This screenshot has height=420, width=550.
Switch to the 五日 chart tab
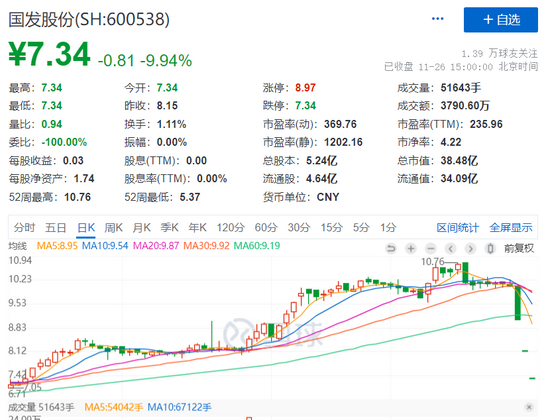click(55, 228)
